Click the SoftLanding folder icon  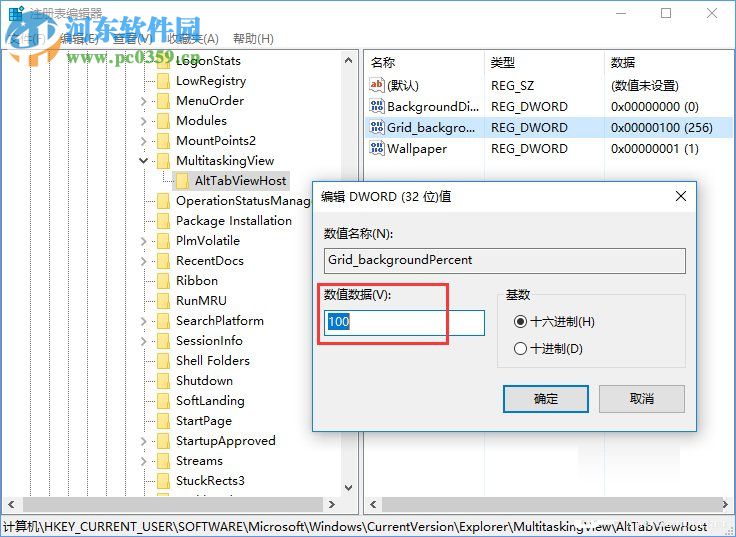163,401
